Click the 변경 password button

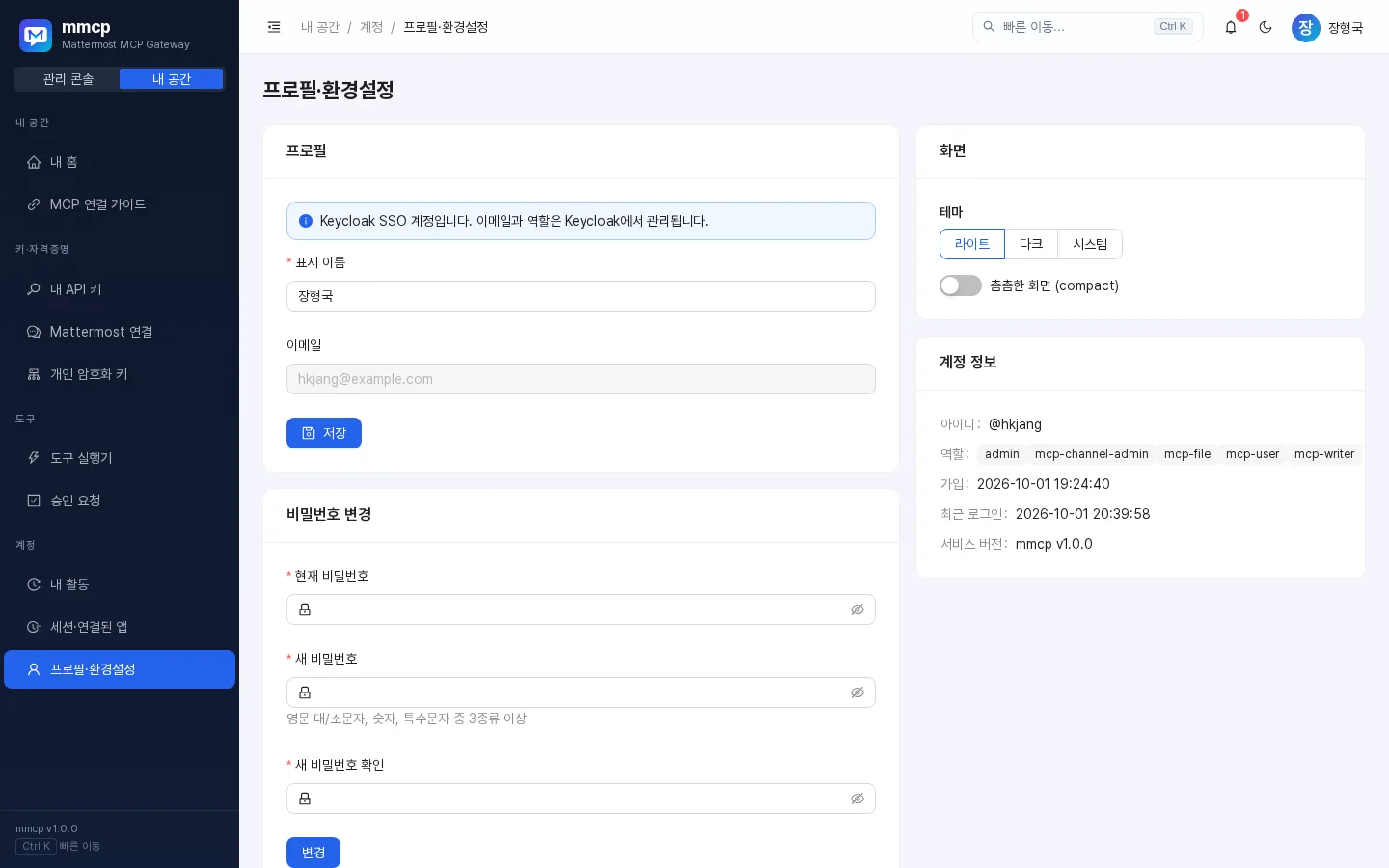click(x=313, y=853)
